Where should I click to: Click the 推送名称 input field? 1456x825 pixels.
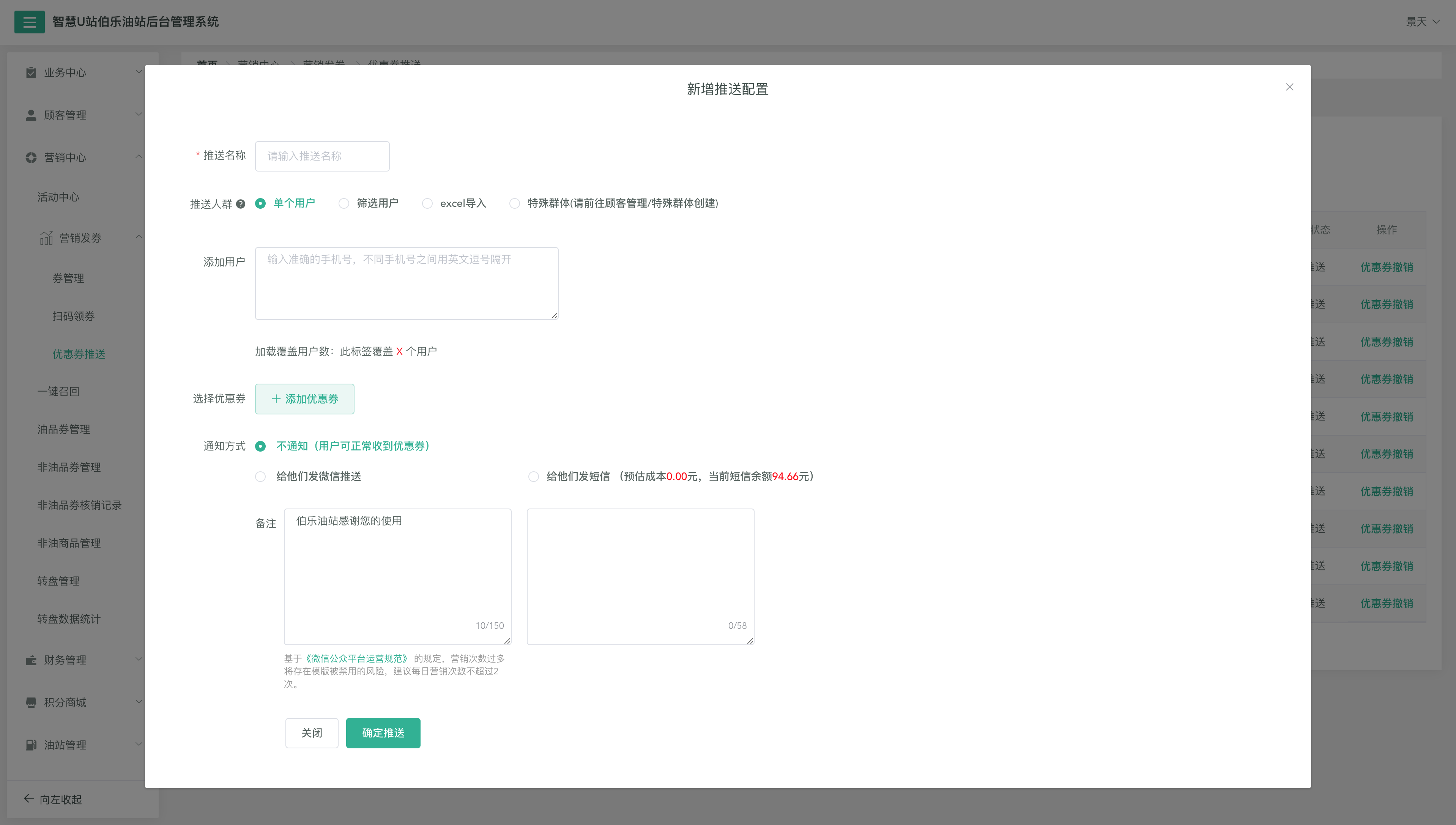(x=322, y=156)
